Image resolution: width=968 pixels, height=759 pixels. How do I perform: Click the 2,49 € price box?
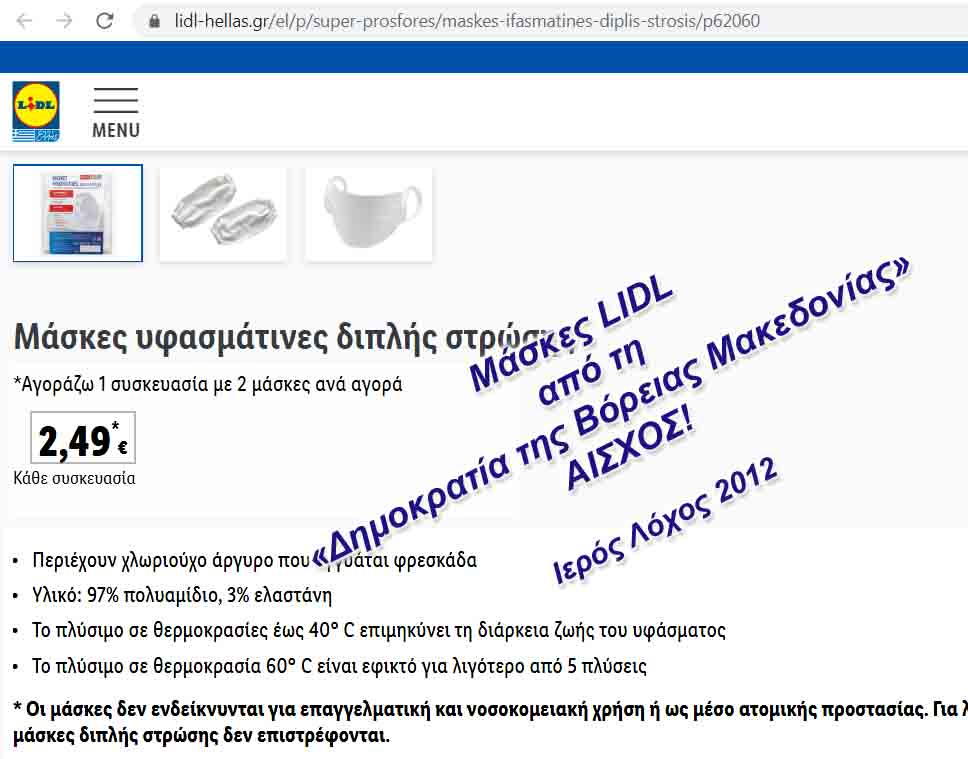coord(83,437)
